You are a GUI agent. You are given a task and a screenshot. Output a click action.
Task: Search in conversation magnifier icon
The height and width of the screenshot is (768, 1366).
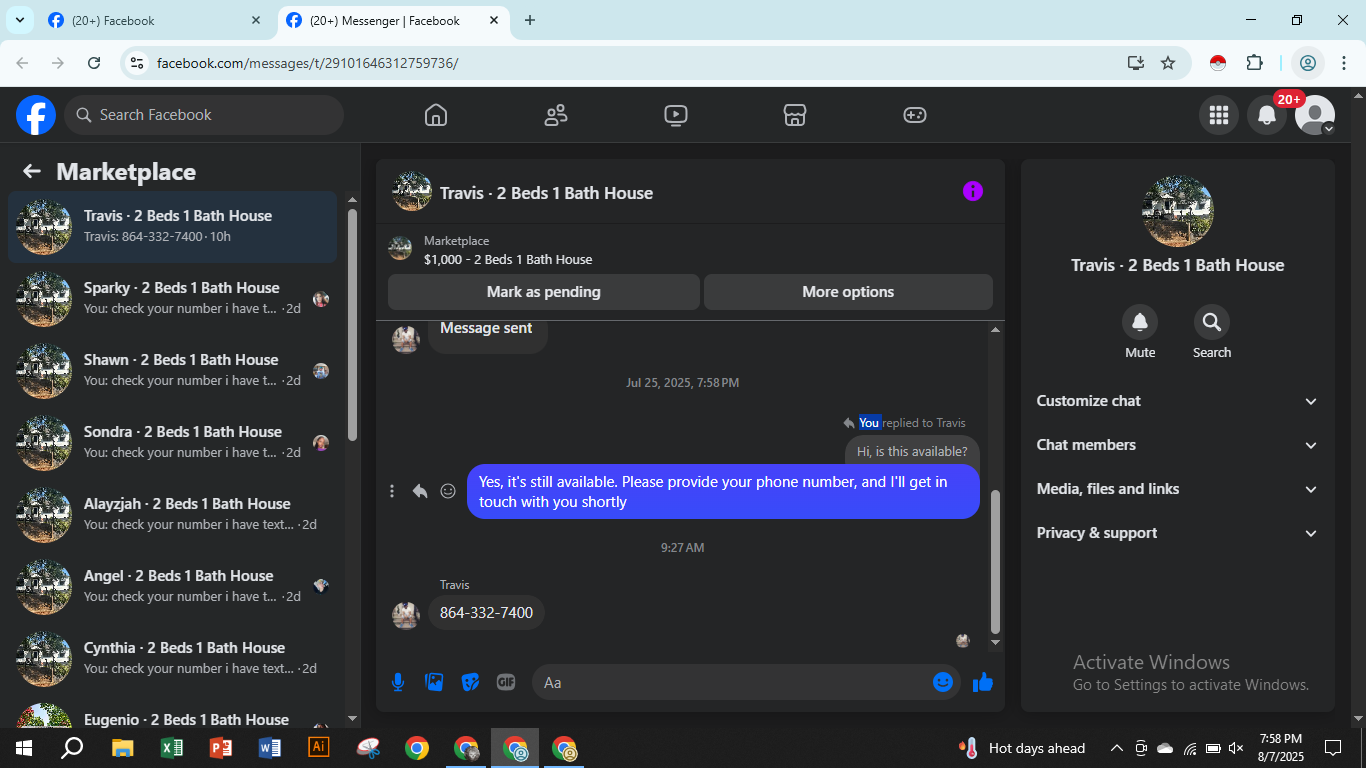[x=1212, y=322]
